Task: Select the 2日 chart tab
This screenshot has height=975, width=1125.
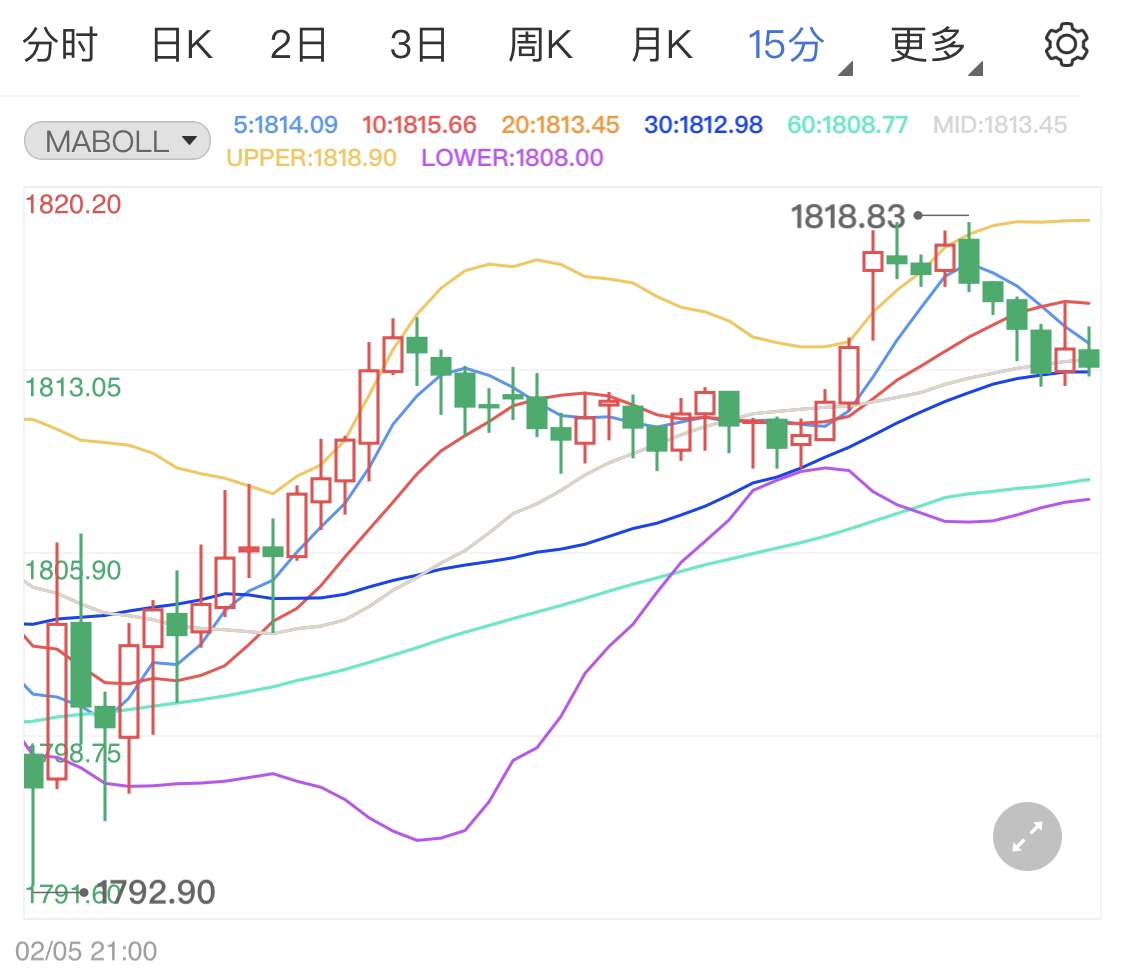Action: click(298, 45)
